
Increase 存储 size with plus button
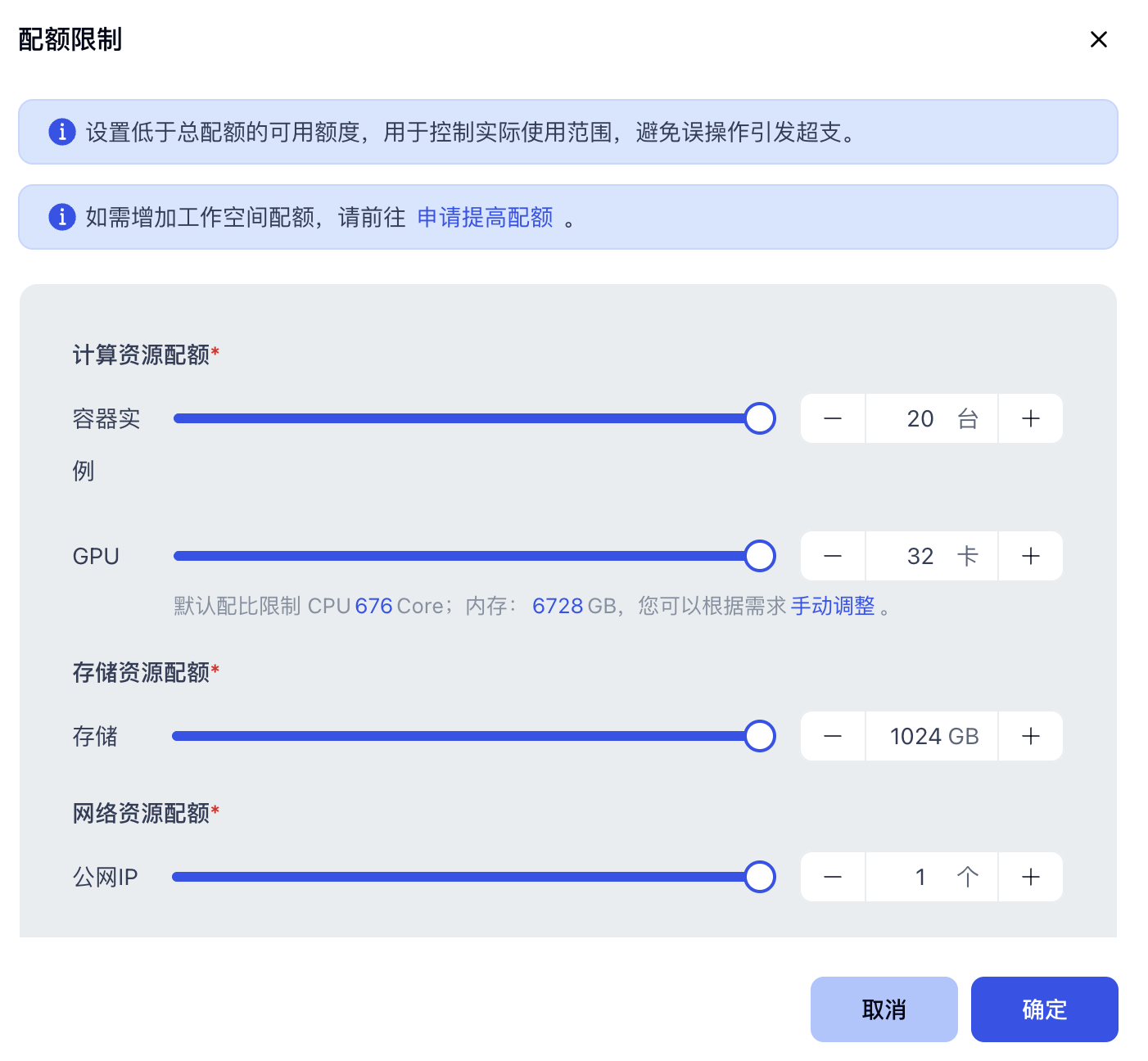(1031, 736)
